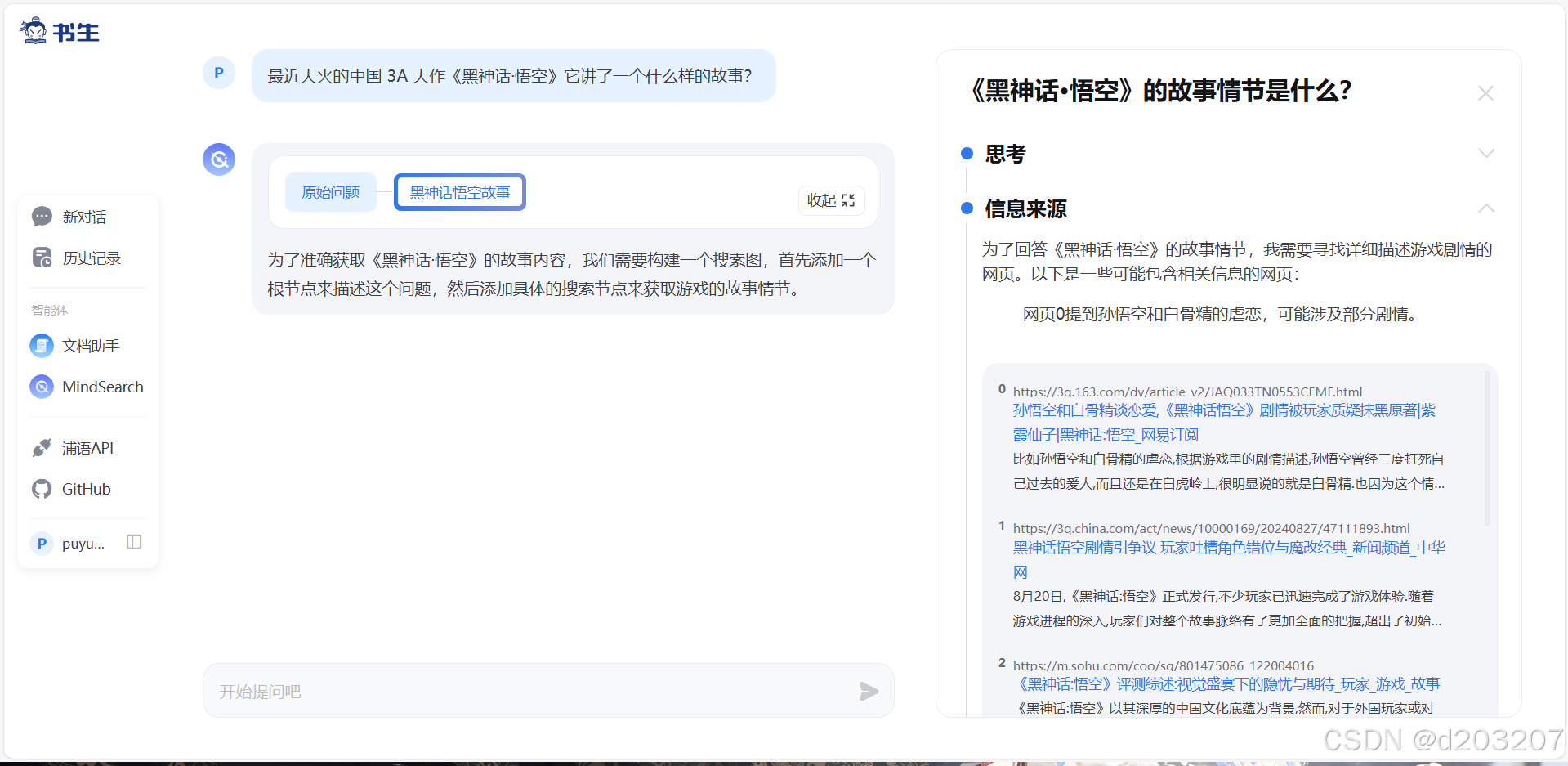Click the 书生 logo icon

coord(34,30)
